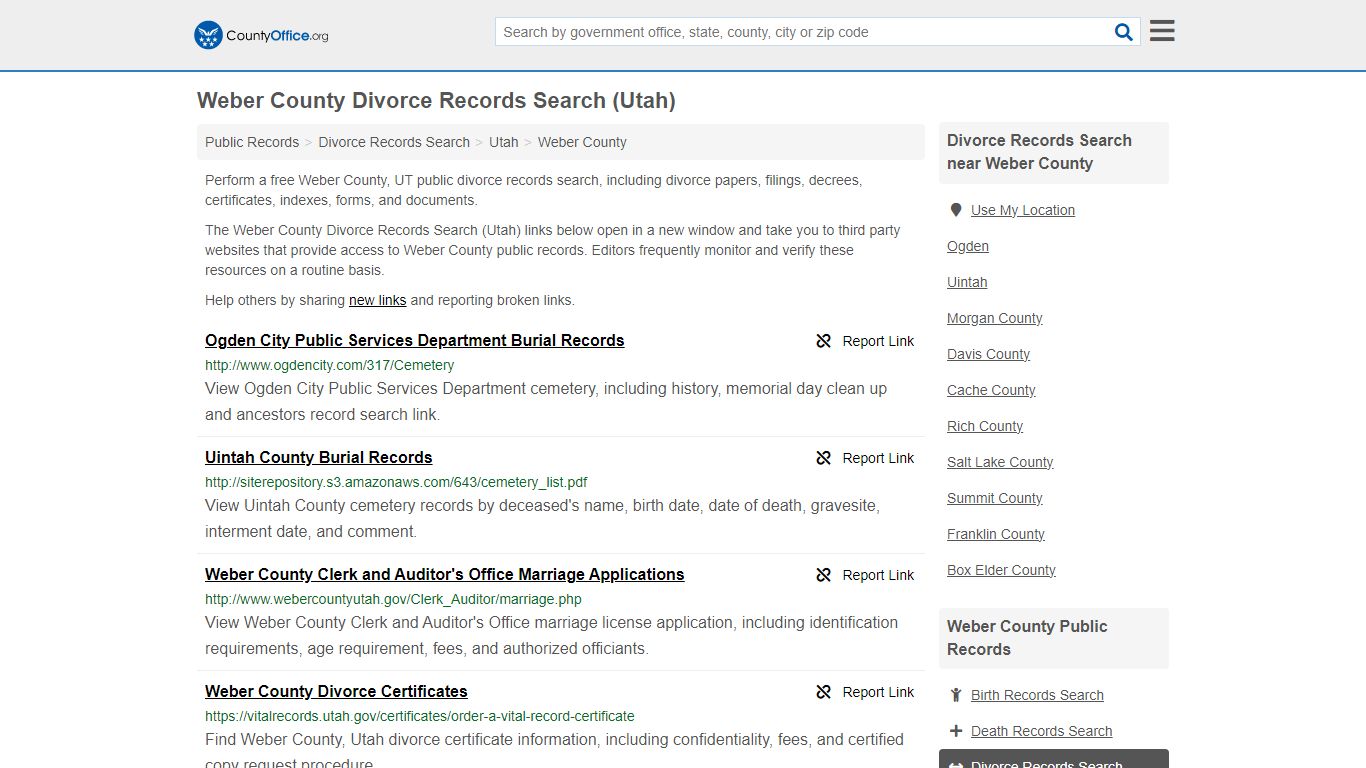Open the Weber County breadcrumb link
This screenshot has height=768, width=1366.
tap(582, 142)
